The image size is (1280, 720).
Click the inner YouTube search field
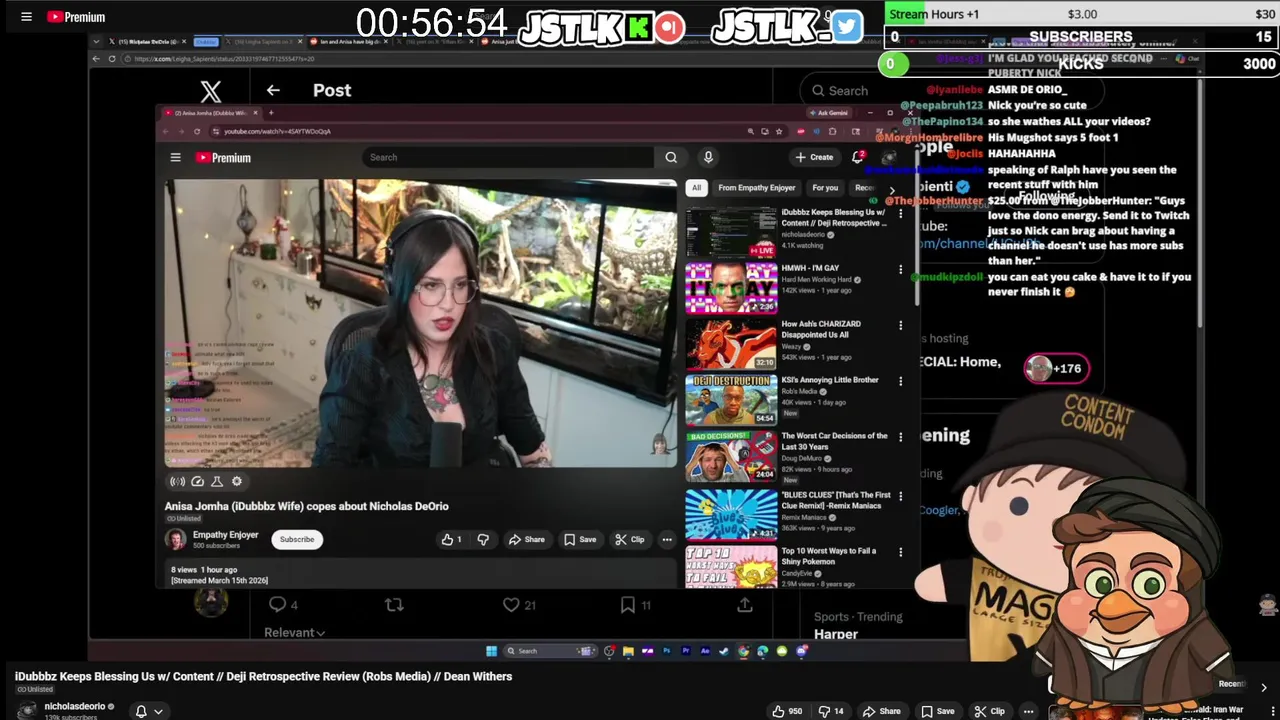point(510,157)
